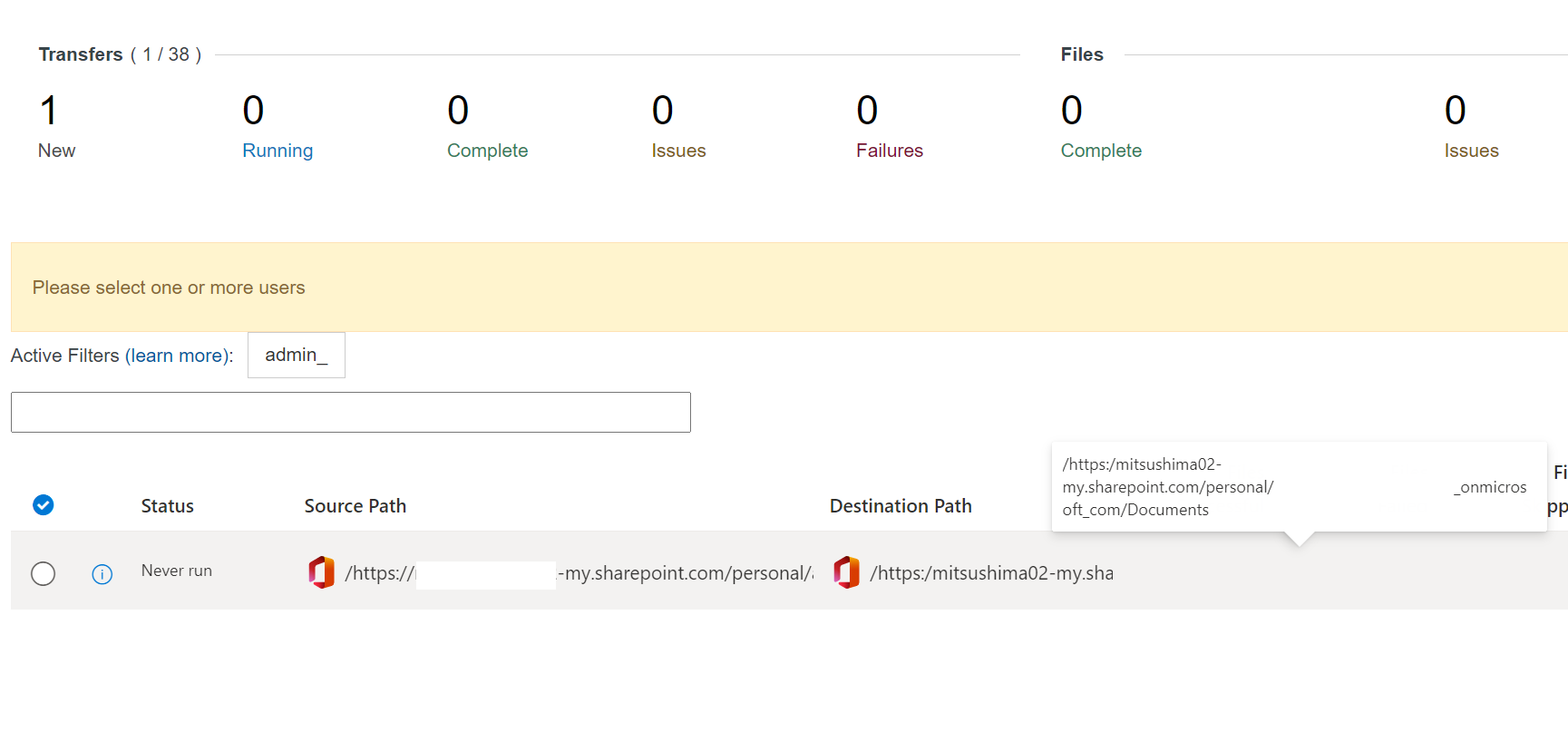Remove the admin_ active filter tag

point(297,355)
